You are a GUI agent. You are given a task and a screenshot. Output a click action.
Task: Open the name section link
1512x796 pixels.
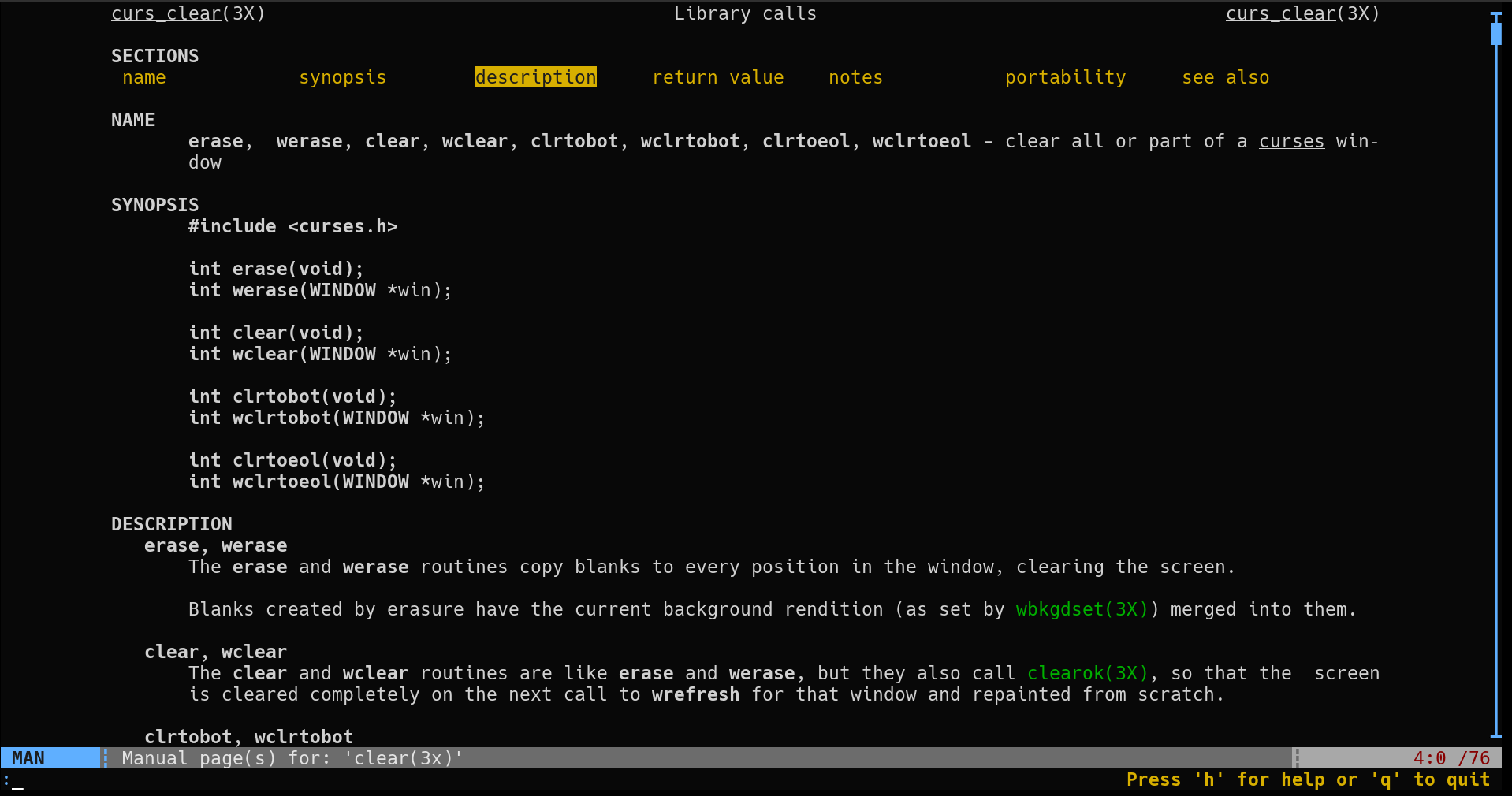143,77
